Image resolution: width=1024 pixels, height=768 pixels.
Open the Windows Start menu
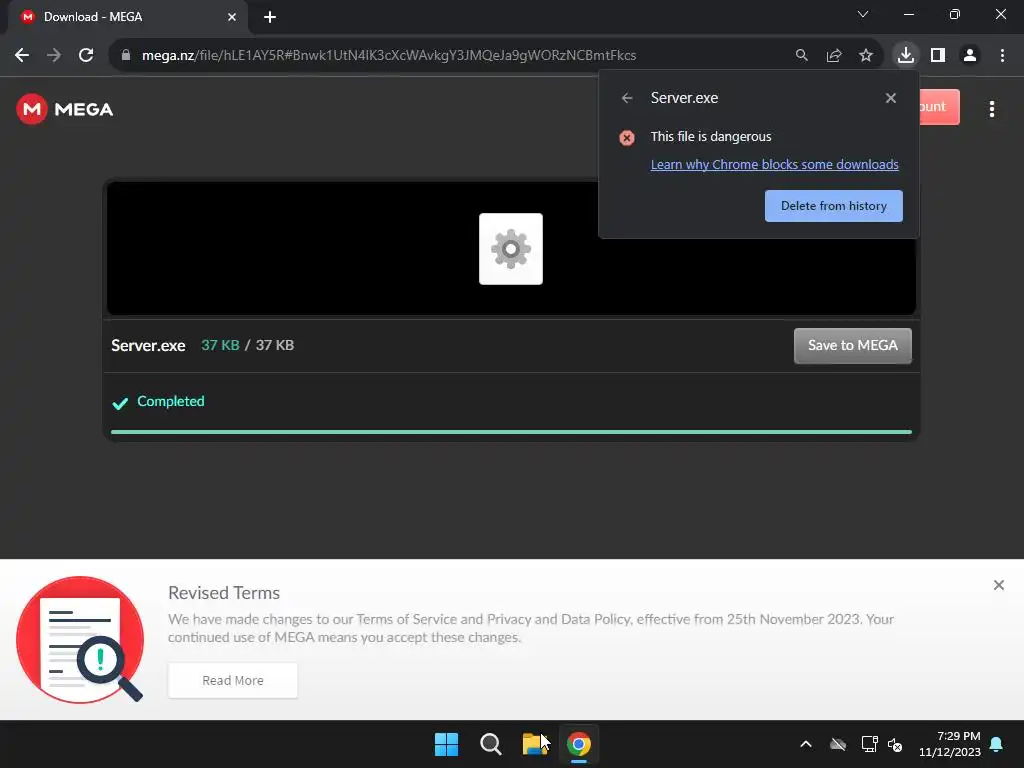(x=447, y=744)
